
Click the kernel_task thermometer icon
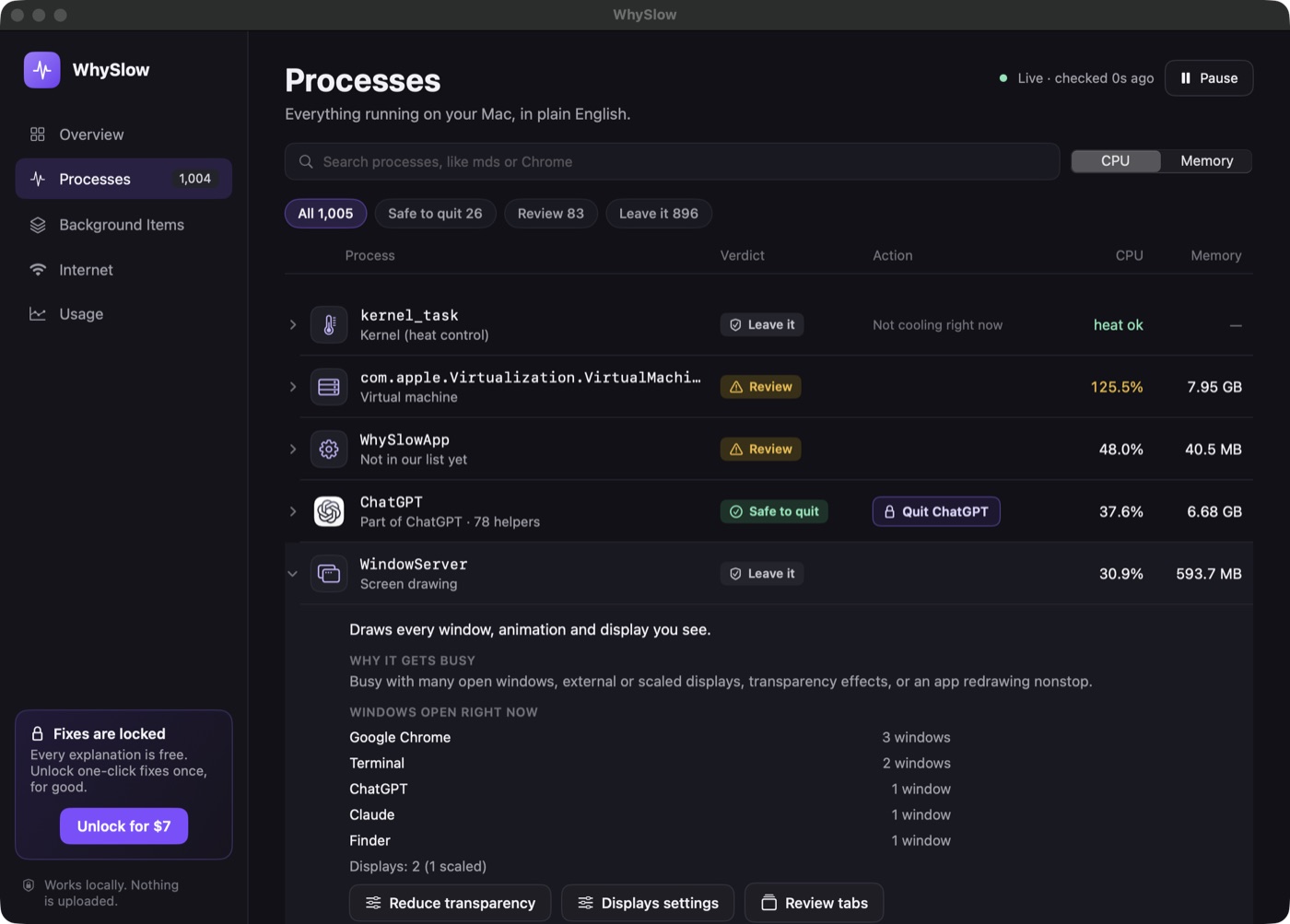329,324
